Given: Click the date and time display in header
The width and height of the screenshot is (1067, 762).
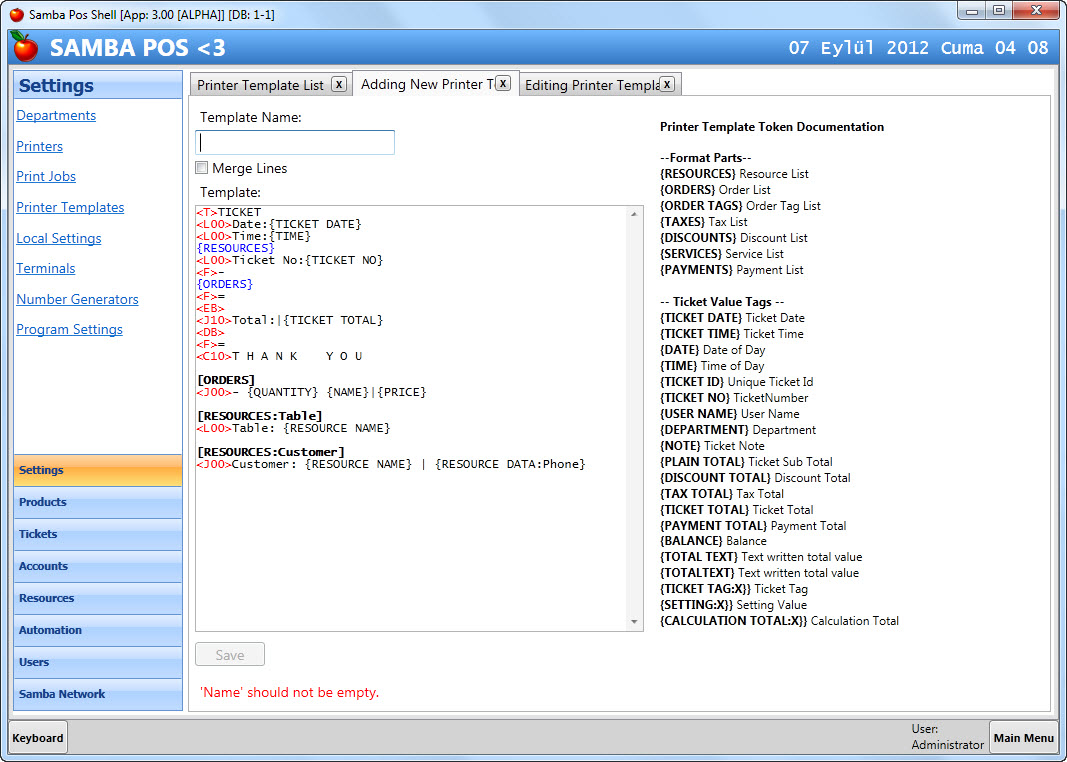Looking at the screenshot, I should (x=918, y=48).
